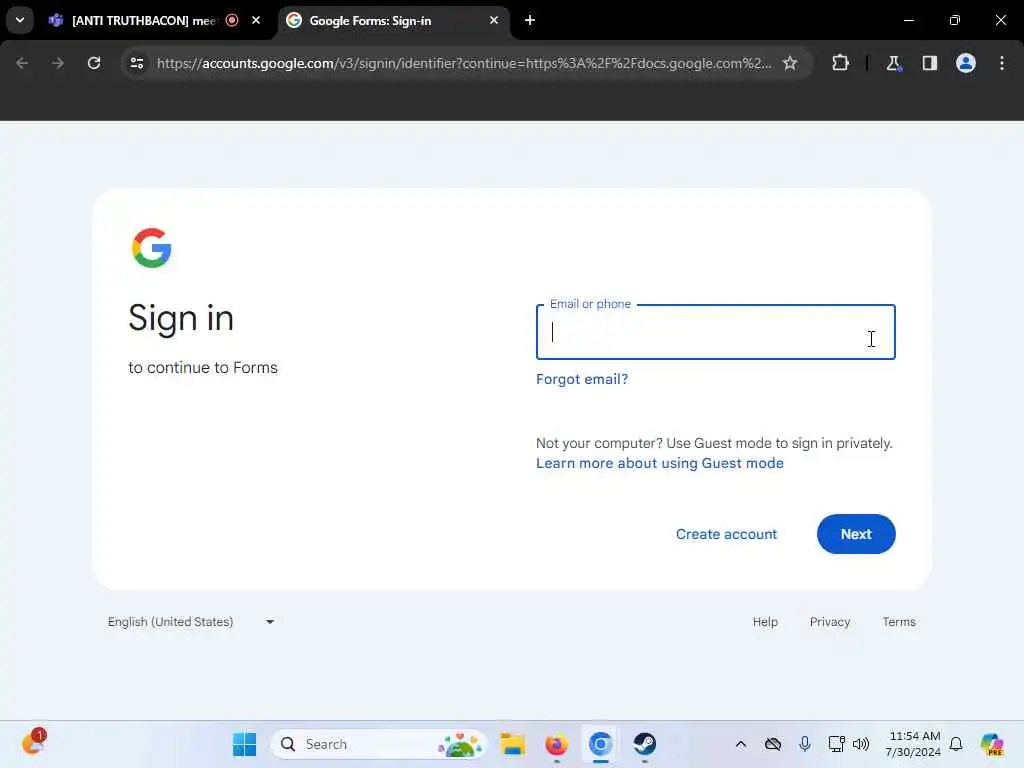Open a new browser tab

(x=530, y=20)
